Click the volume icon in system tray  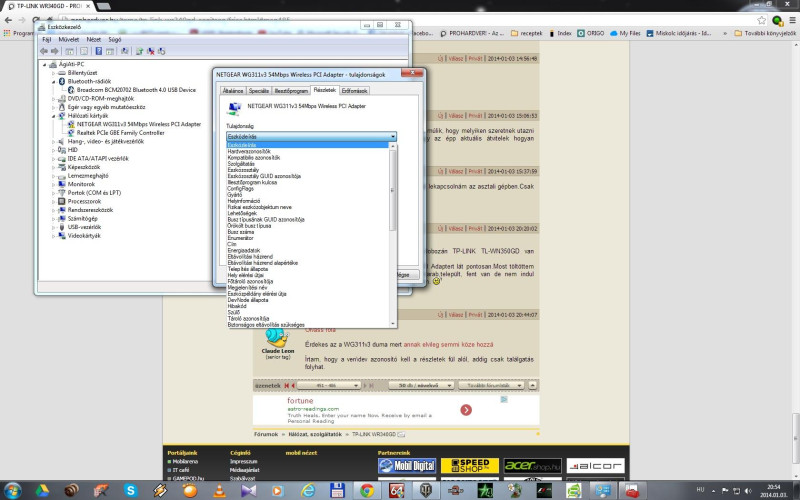tap(748, 490)
